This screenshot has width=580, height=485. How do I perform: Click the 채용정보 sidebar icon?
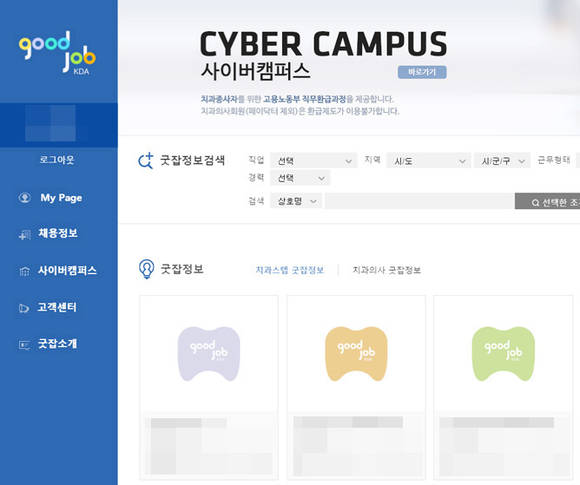pyautogui.click(x=25, y=234)
